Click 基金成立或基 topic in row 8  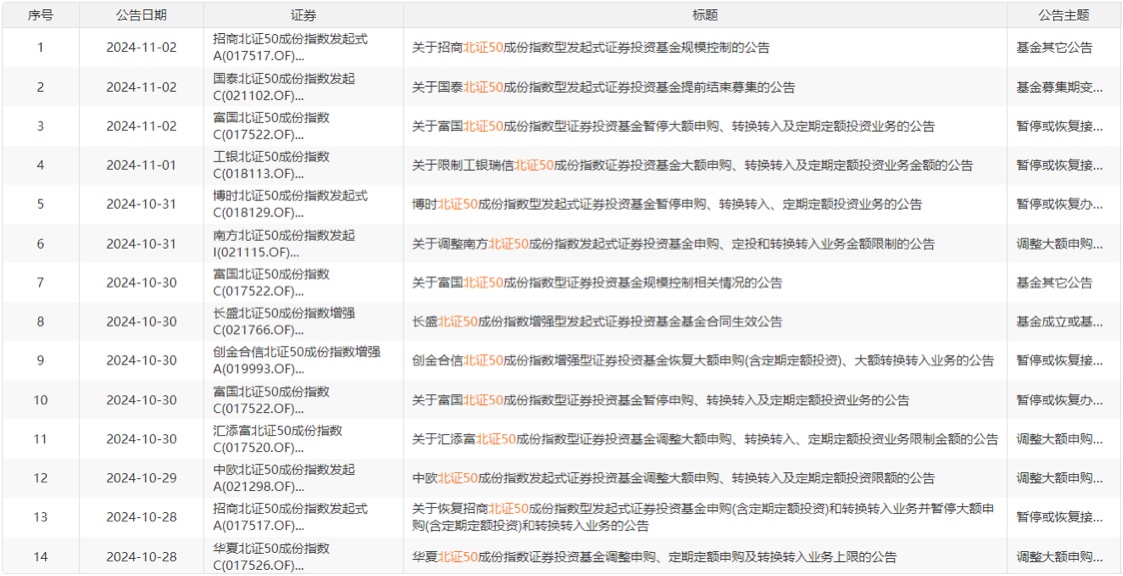click(1059, 322)
